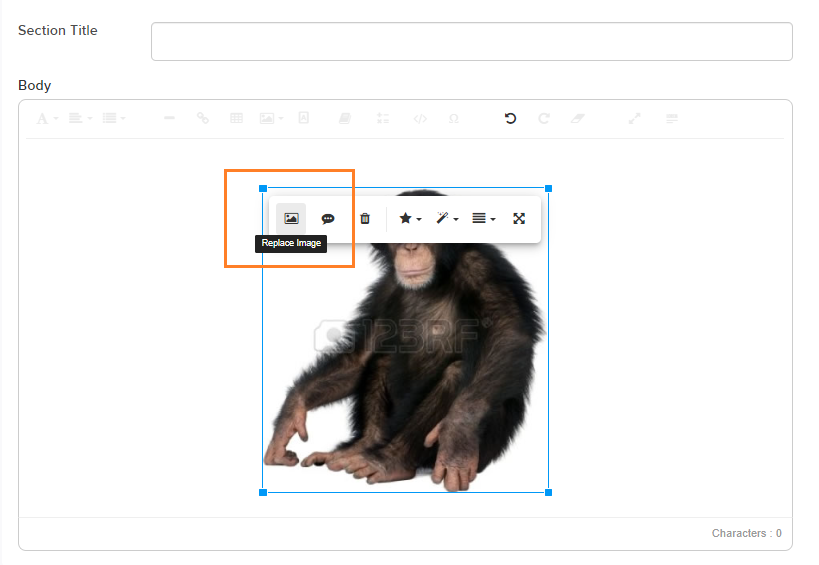The image size is (819, 565).
Task: Click the bottom-right image resize handle
Action: pos(548,492)
